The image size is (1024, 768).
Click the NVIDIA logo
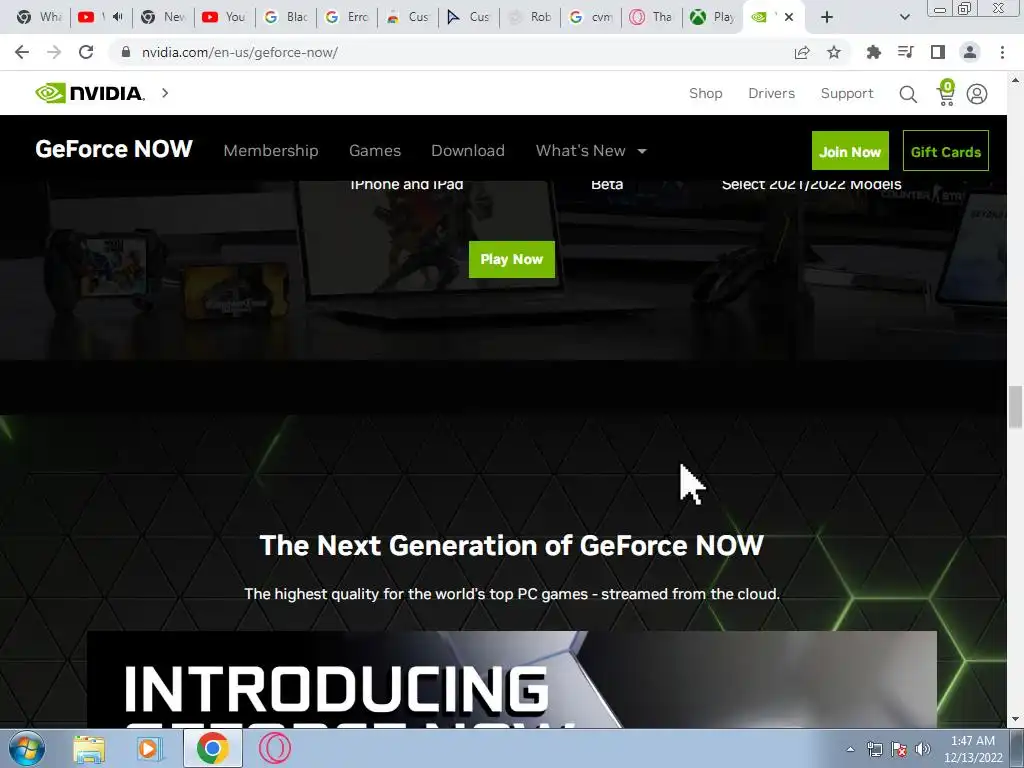pos(89,93)
